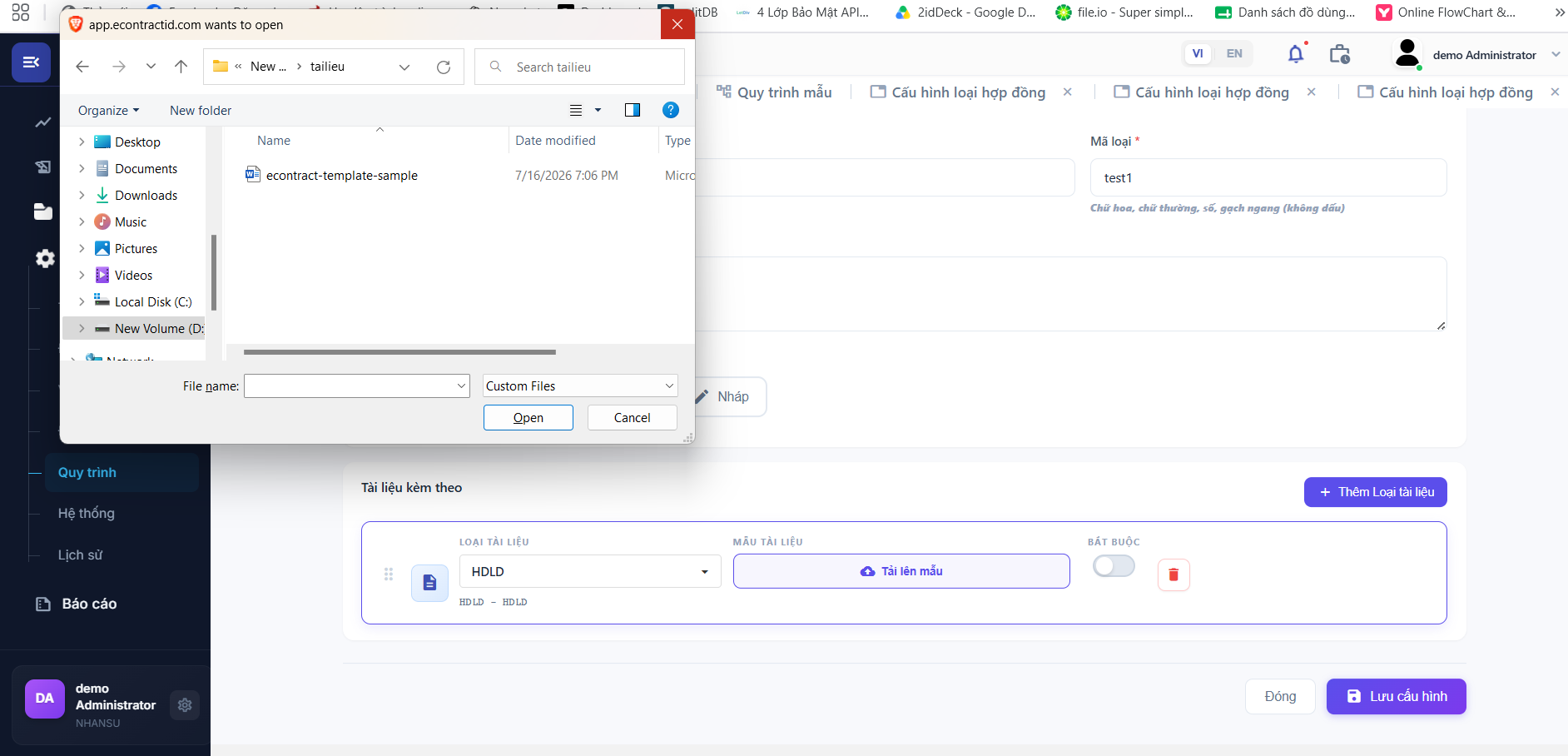Viewport: 1568px width, 756px height.
Task: Open the settings gear in sidebar
Action: [45, 259]
